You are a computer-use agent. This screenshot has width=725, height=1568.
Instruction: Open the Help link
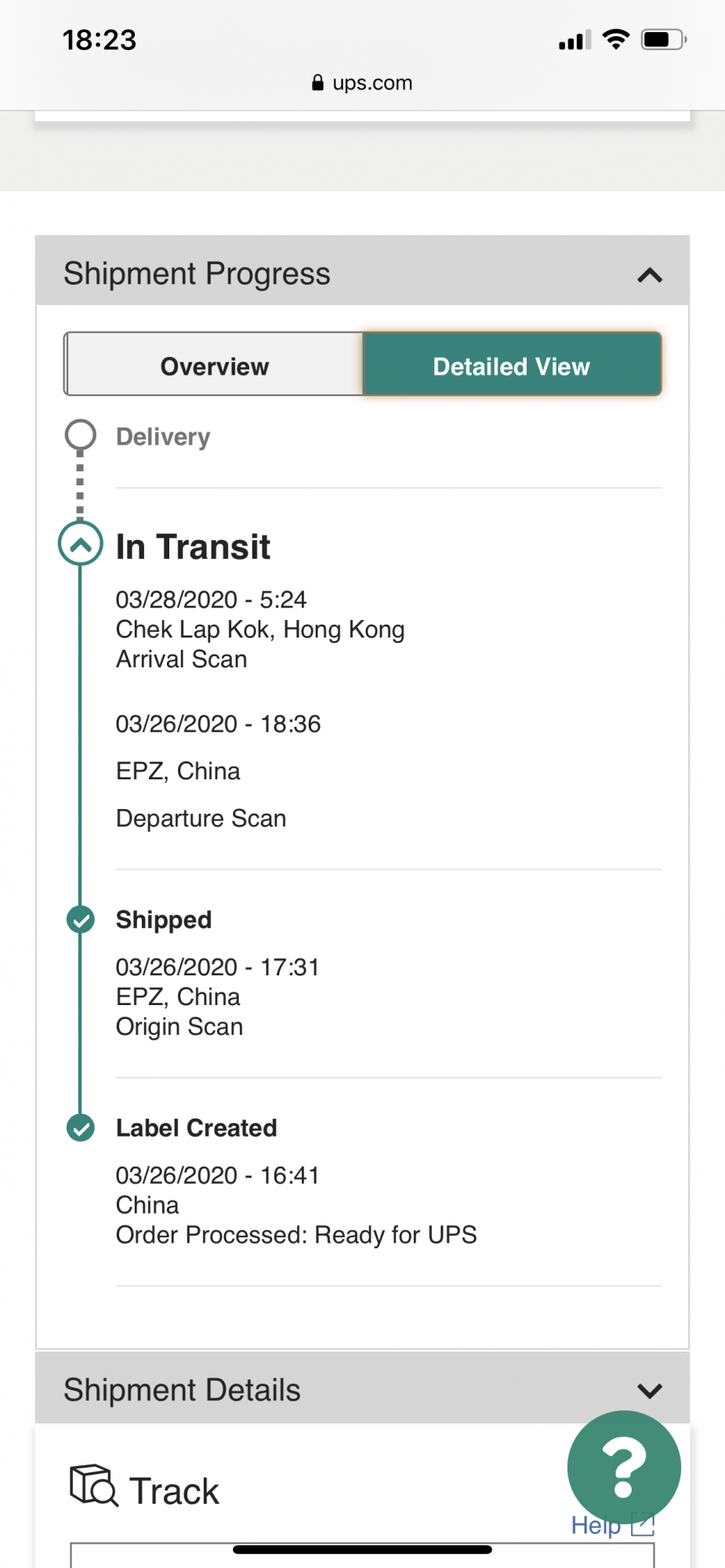point(596,1526)
